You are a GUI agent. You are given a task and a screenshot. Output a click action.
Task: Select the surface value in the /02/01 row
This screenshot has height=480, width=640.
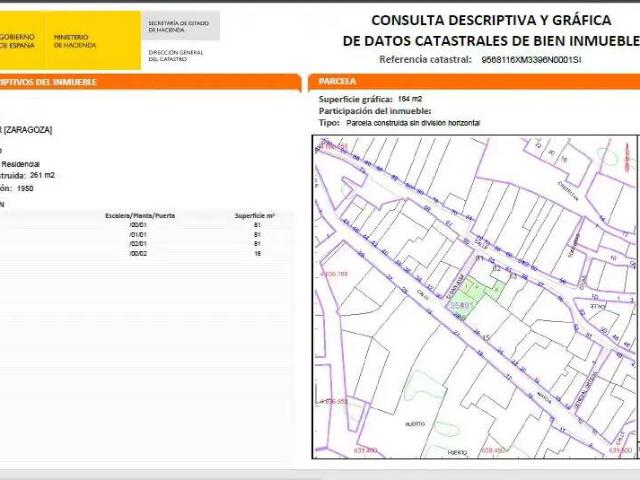pyautogui.click(x=257, y=244)
